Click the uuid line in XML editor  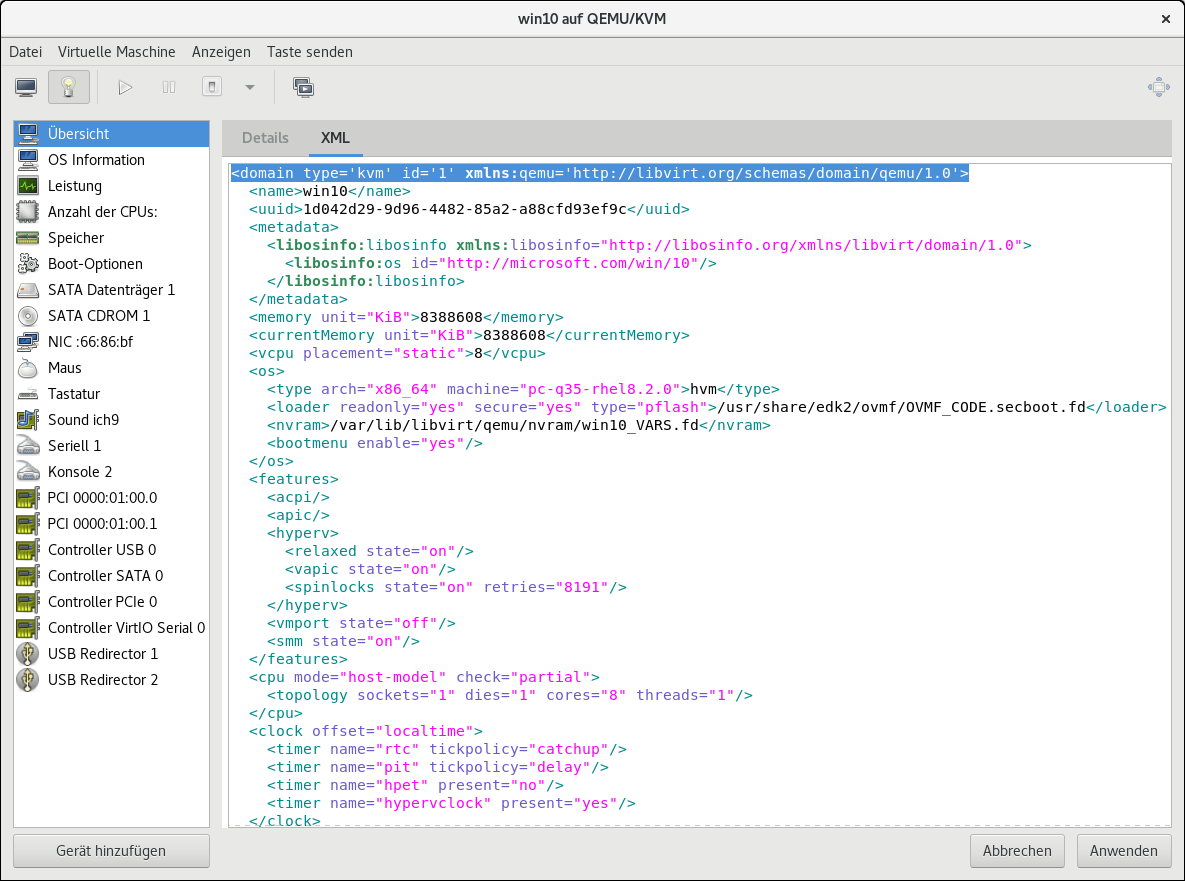[469, 209]
